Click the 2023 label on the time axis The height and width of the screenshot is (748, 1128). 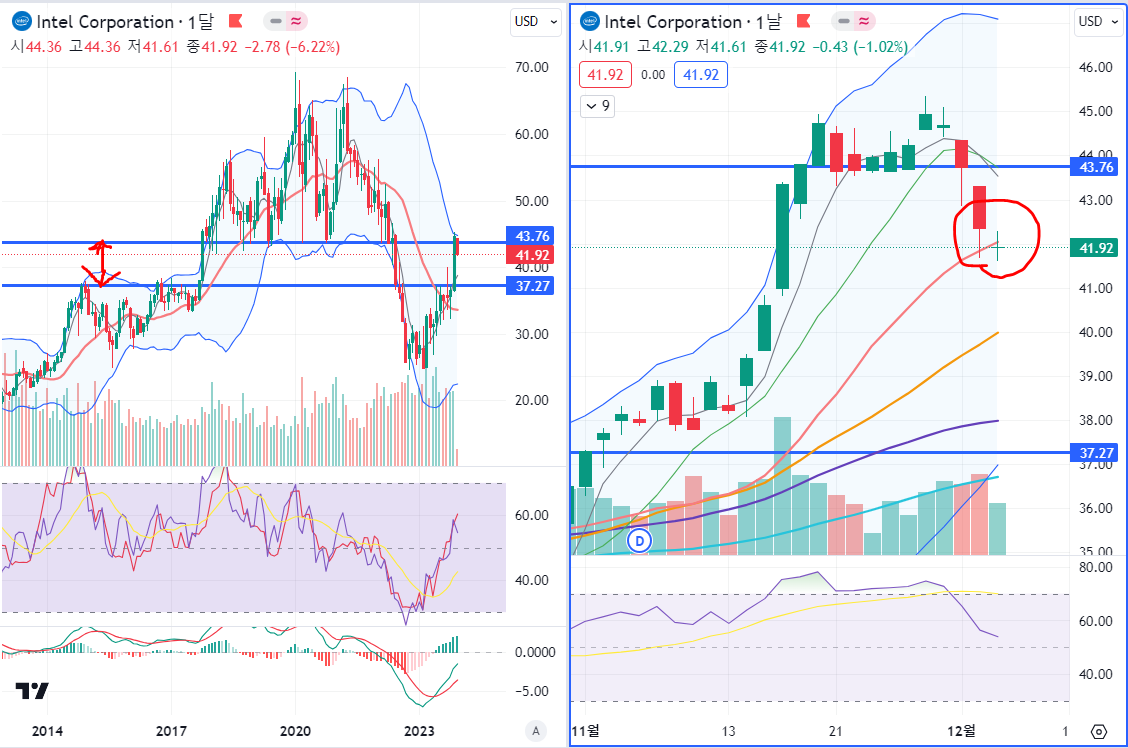[419, 731]
